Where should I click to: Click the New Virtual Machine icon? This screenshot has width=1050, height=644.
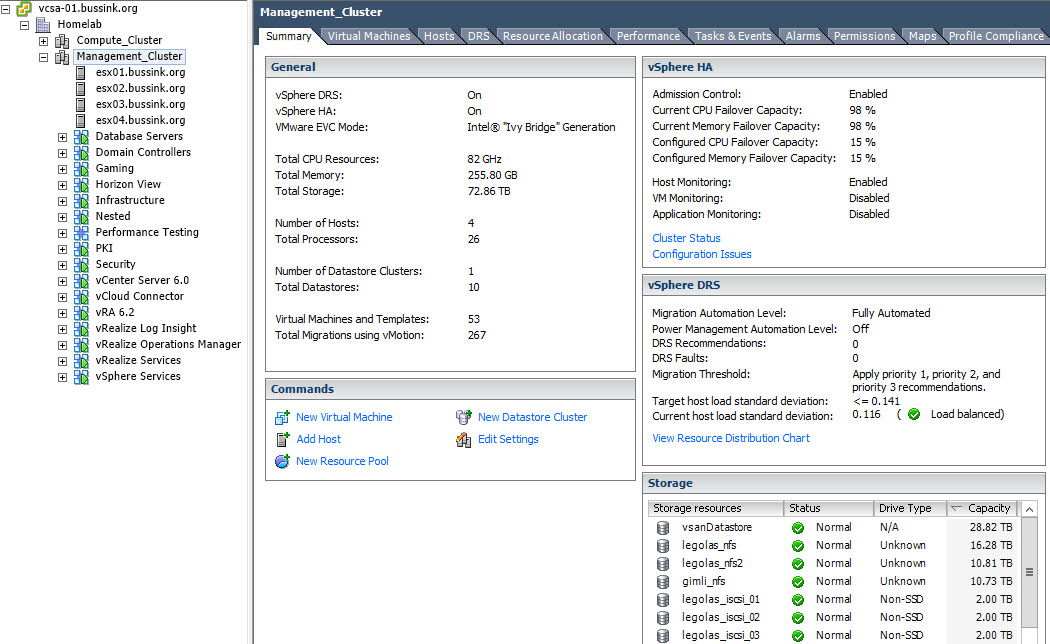[282, 418]
